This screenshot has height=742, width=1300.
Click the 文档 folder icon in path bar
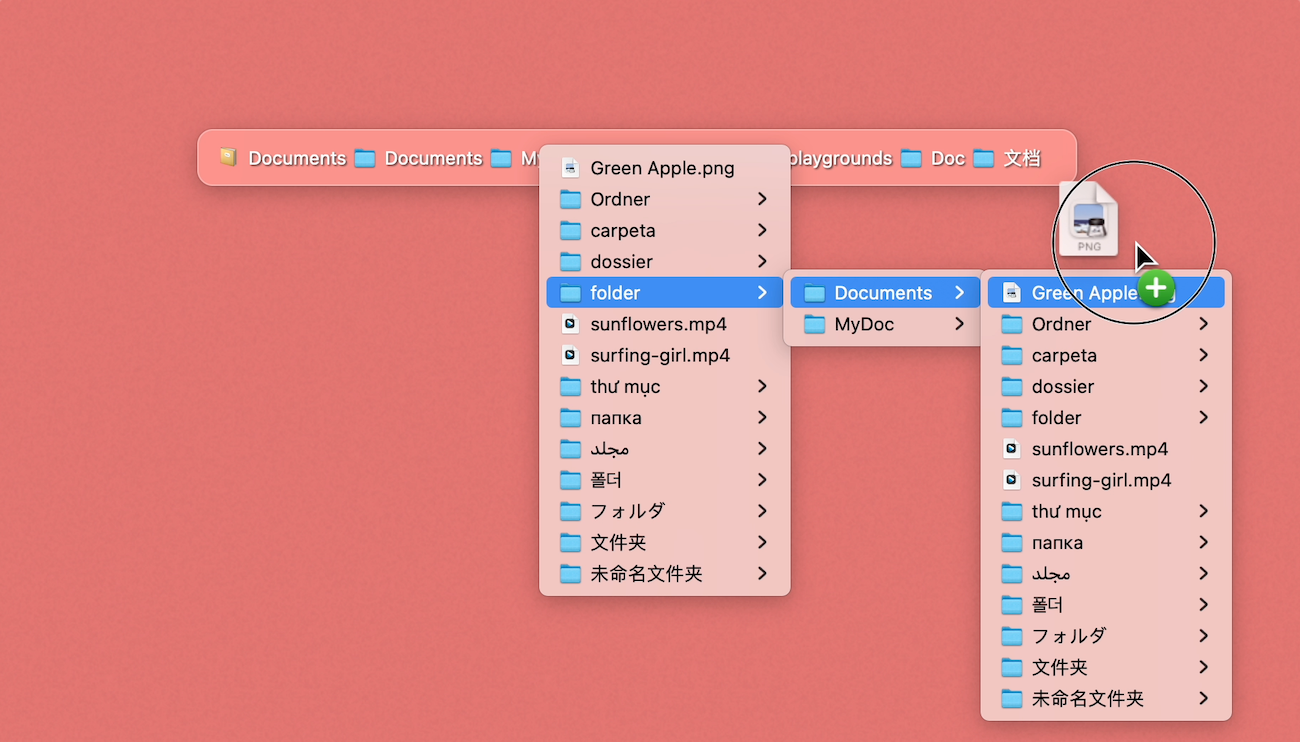click(x=984, y=158)
